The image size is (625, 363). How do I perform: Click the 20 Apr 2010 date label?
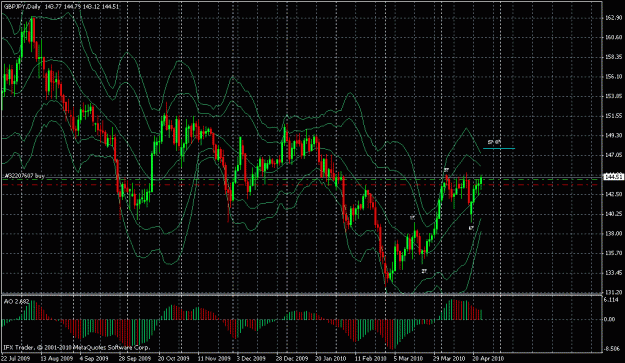488,358
